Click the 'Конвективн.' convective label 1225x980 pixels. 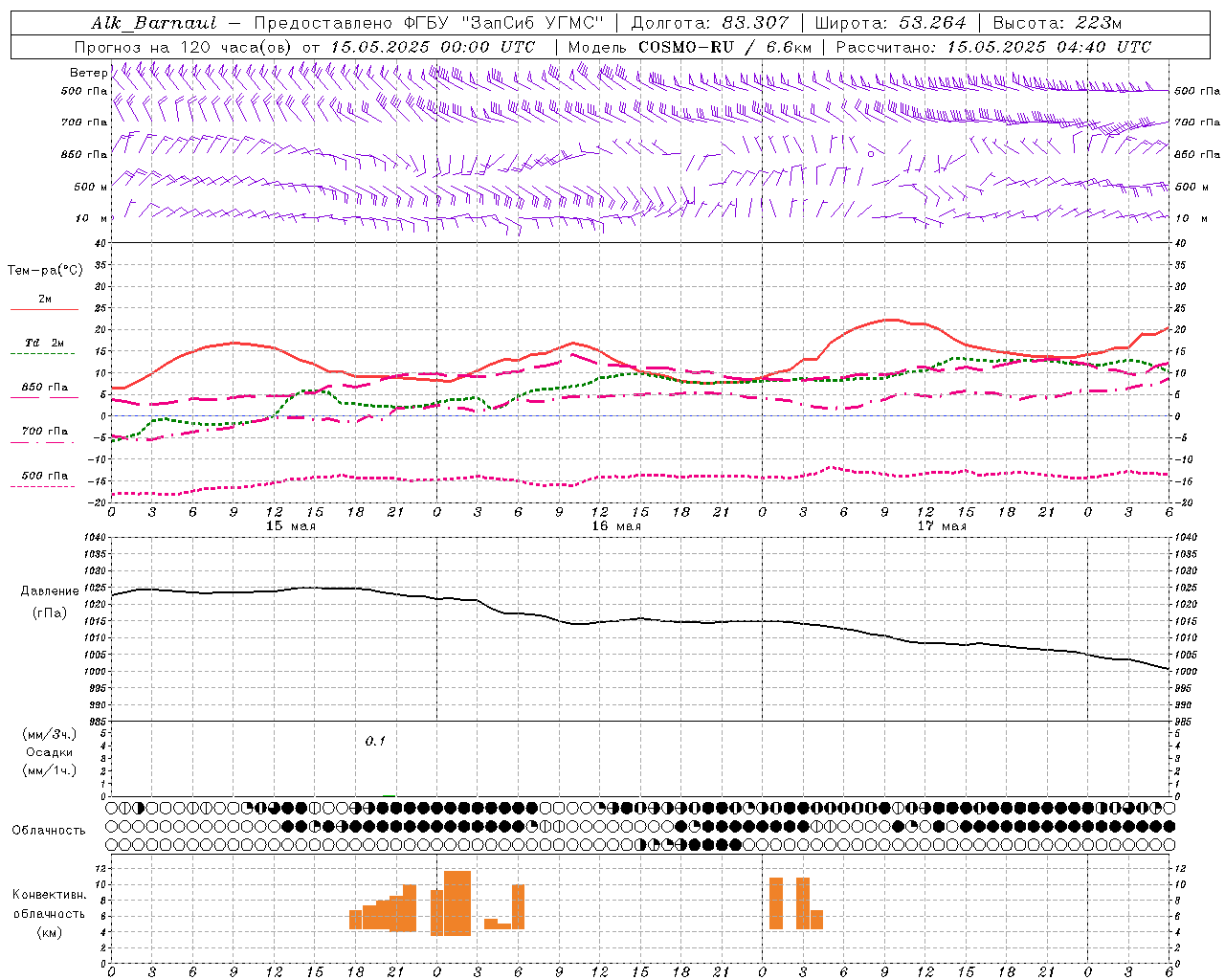click(50, 895)
